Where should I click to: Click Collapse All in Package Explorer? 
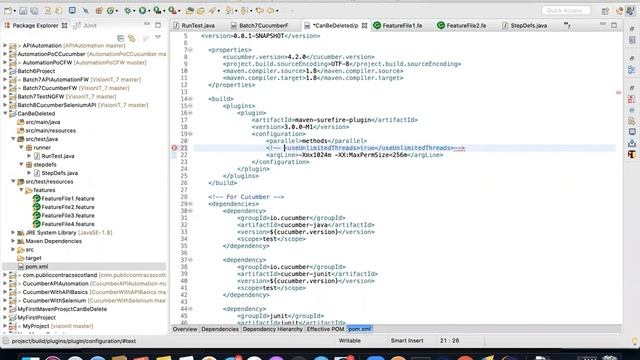click(x=120, y=38)
